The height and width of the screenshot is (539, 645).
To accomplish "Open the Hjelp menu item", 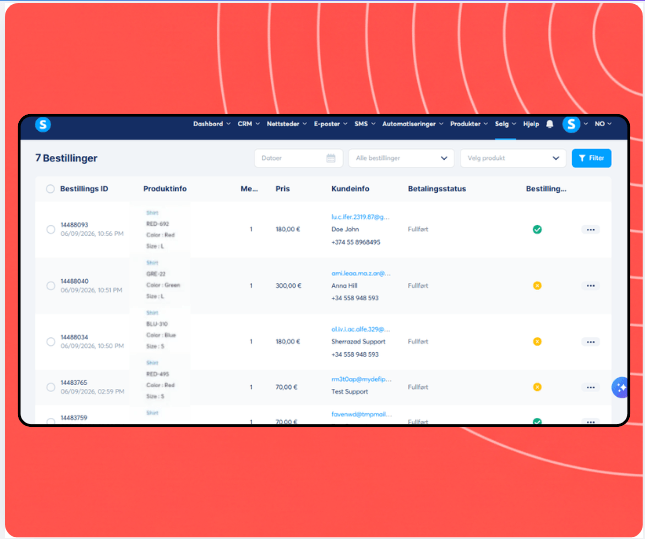I will 531,124.
